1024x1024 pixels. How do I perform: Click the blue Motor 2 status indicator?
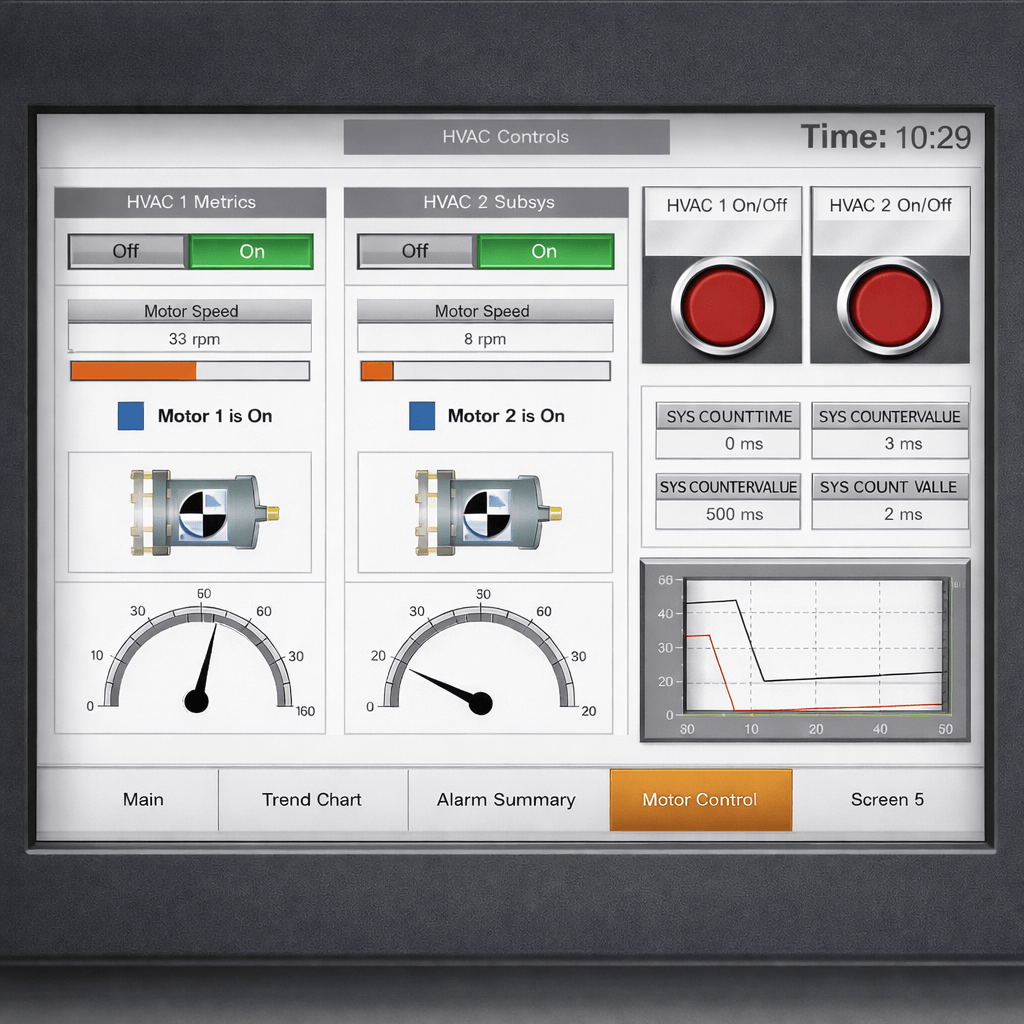point(422,416)
